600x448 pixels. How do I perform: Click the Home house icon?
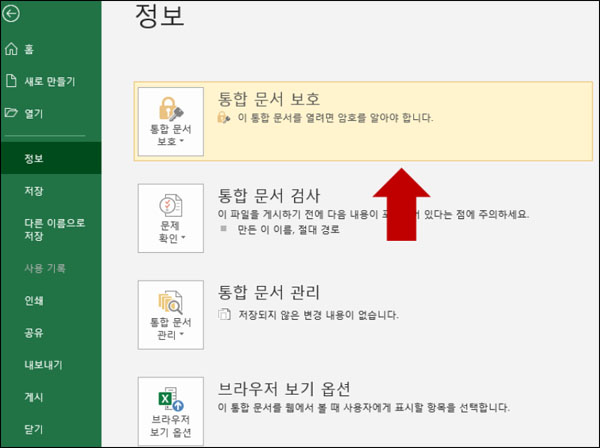[11, 49]
